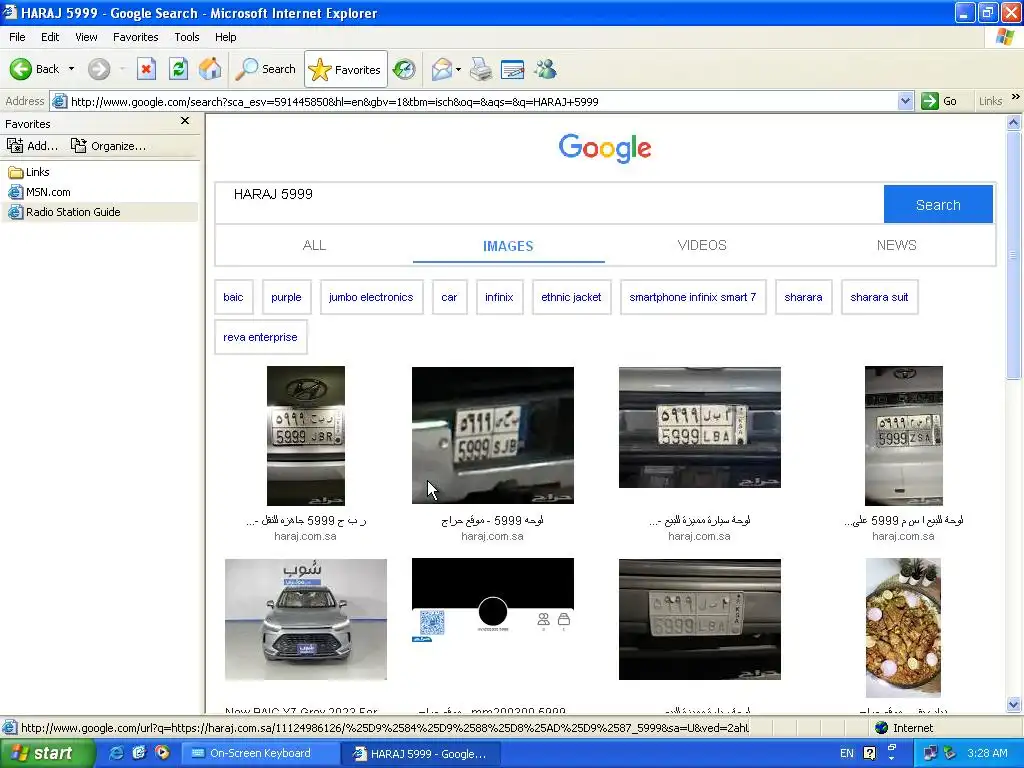Viewport: 1024px width, 768px height.
Task: Open MSN.com favorite
Action: pyautogui.click(x=39, y=192)
